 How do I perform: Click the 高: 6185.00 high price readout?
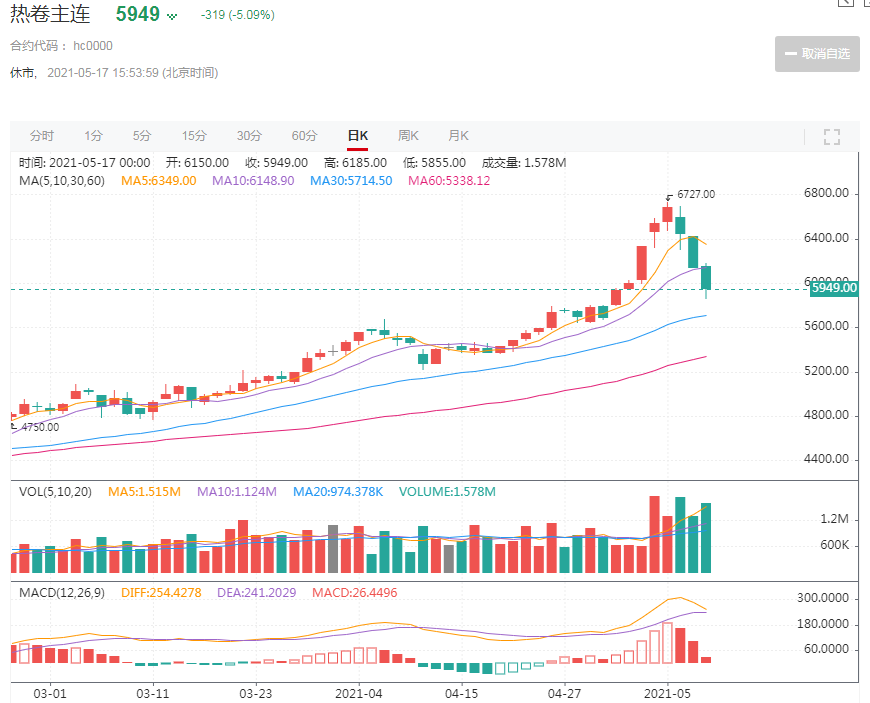(x=356, y=163)
